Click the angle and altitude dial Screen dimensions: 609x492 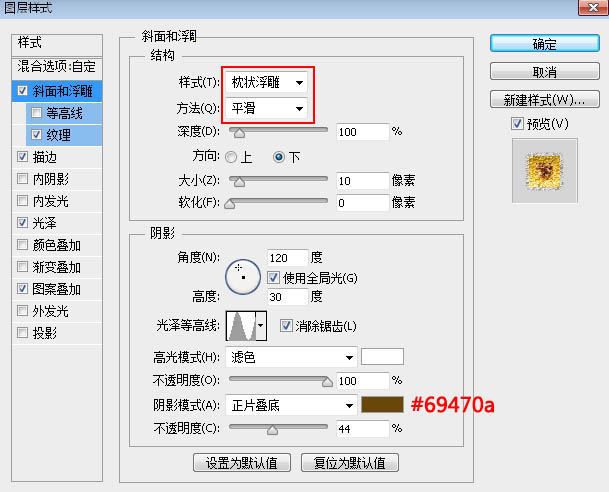tap(243, 277)
